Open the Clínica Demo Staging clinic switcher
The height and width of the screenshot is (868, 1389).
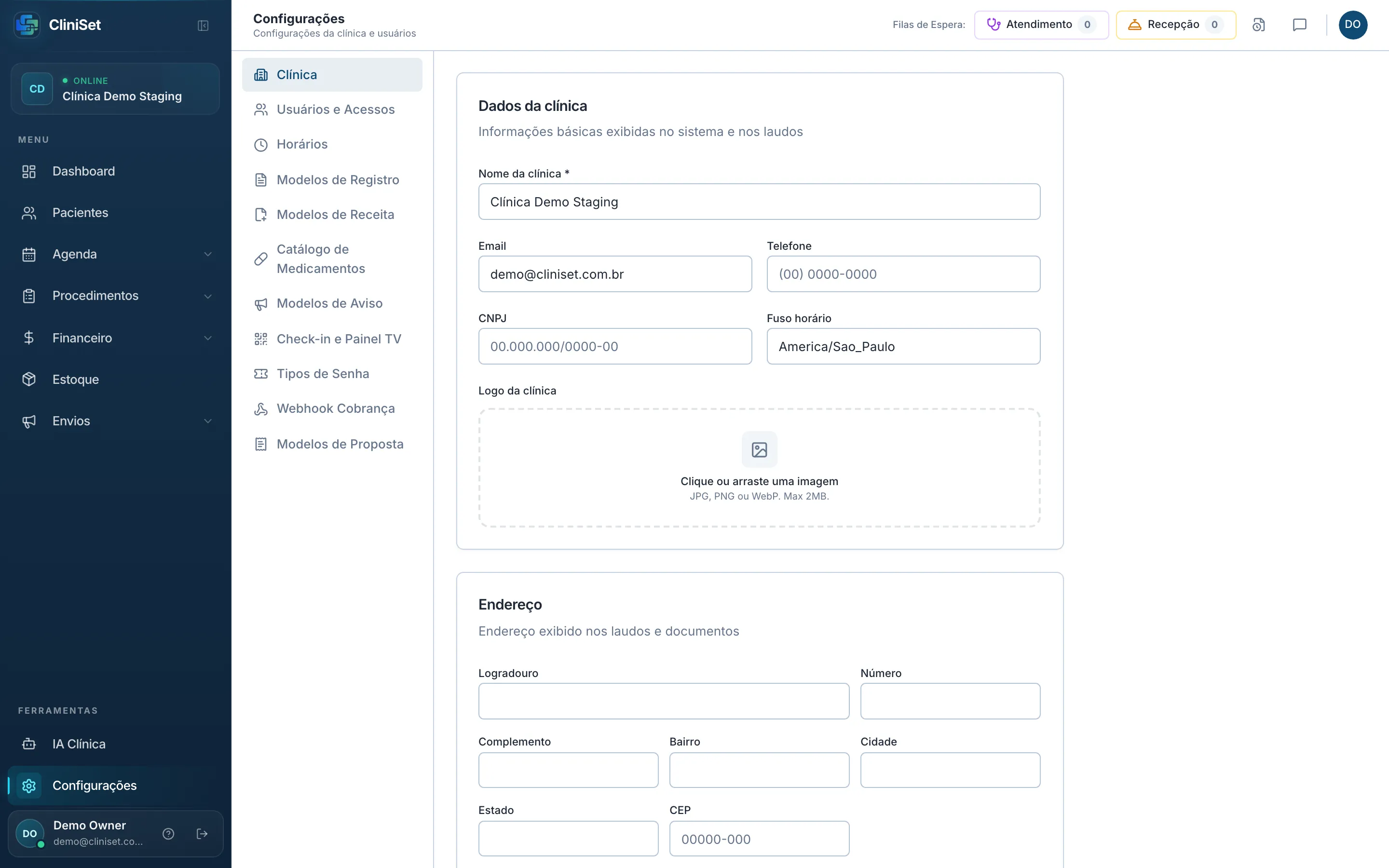(x=115, y=89)
